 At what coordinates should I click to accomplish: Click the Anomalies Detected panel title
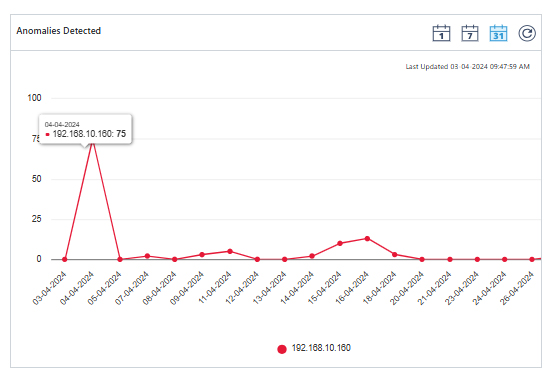pos(58,31)
